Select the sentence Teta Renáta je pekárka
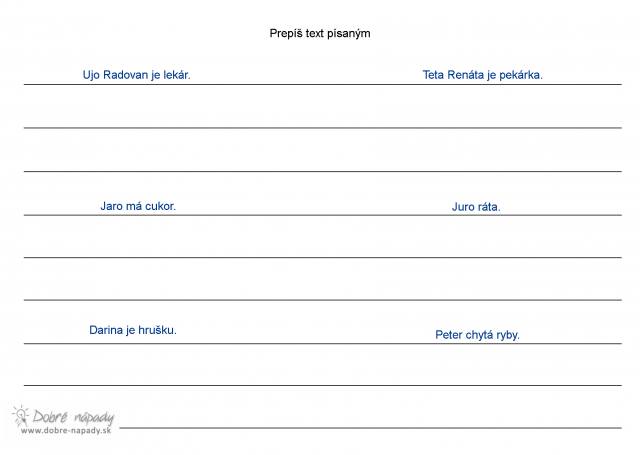The image size is (640, 455). click(x=483, y=74)
